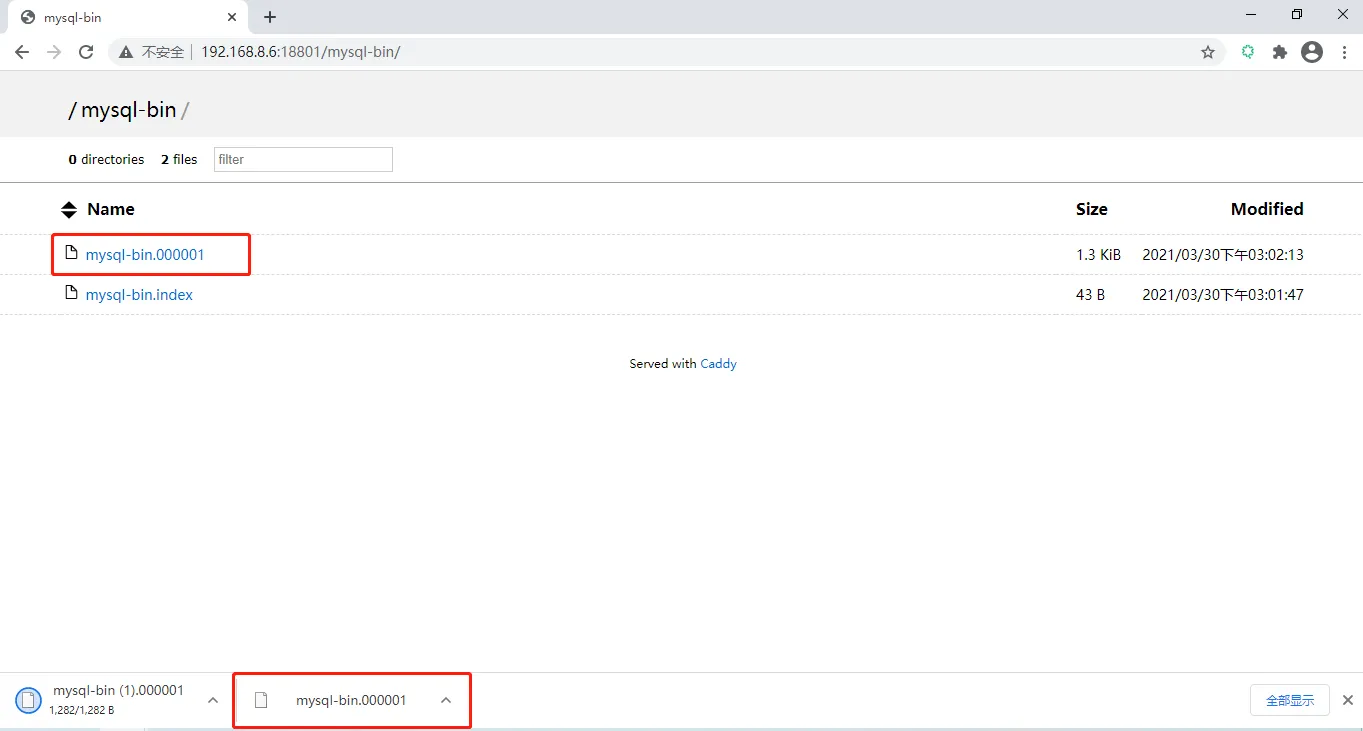Click the browser forward arrow
Image resolution: width=1363 pixels, height=731 pixels.
pos(54,52)
